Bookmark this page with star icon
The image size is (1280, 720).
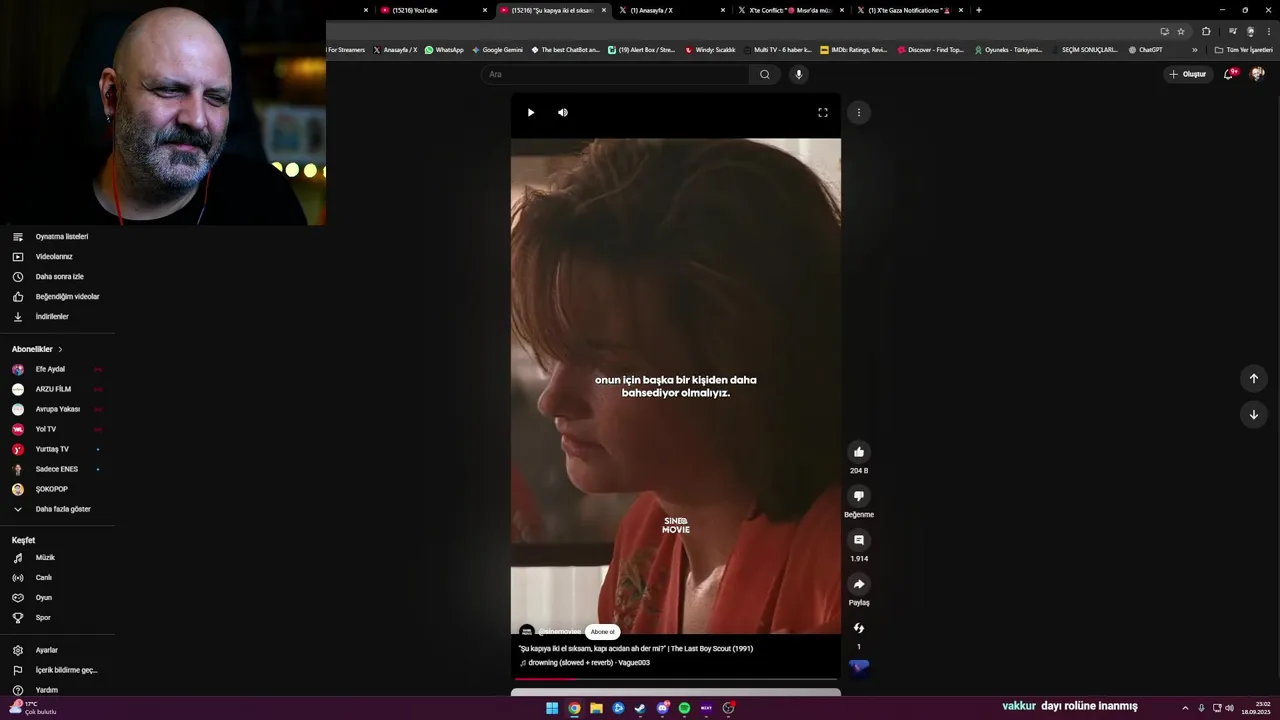(1181, 31)
